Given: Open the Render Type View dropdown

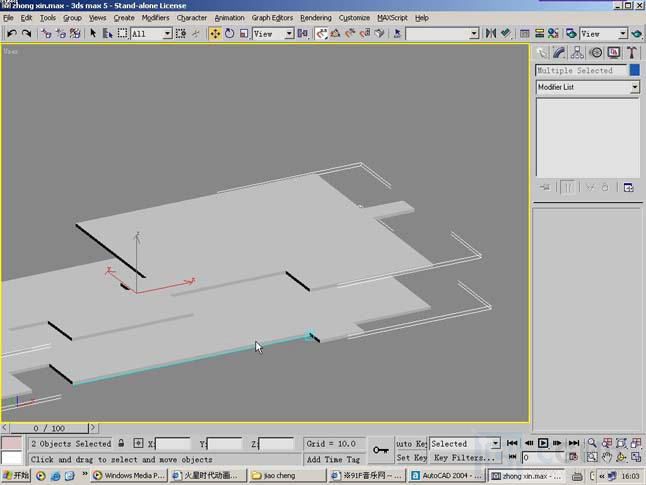Looking at the screenshot, I should [x=604, y=34].
